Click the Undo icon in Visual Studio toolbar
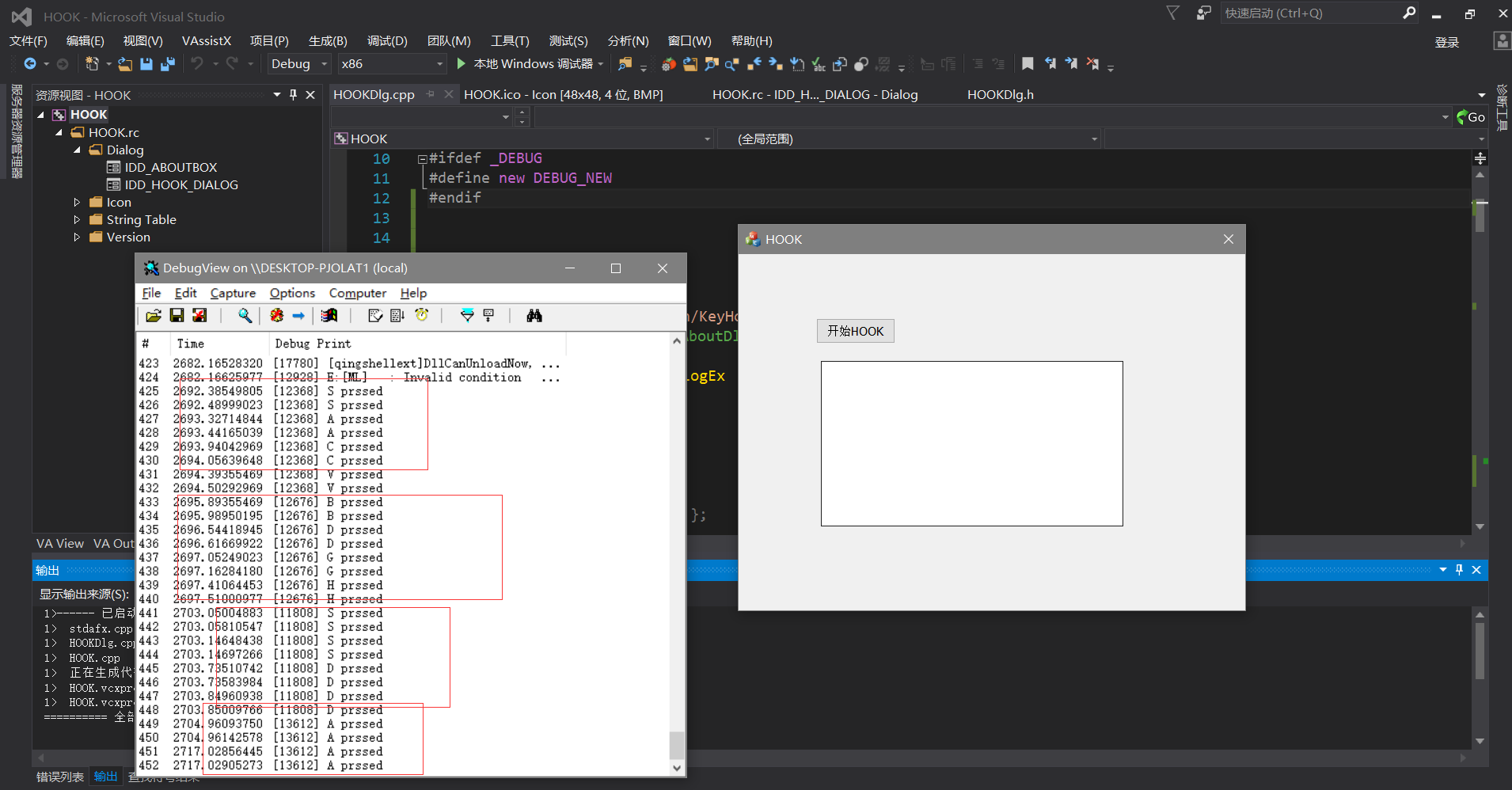This screenshot has width=1512, height=790. pyautogui.click(x=197, y=64)
